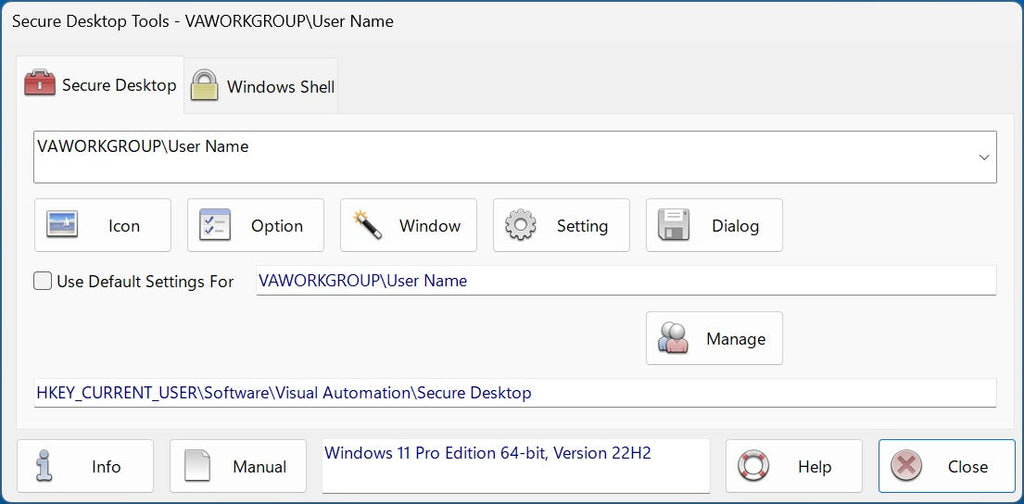This screenshot has height=504, width=1024.
Task: Click the Windows 11 Pro version text box
Action: pos(515,465)
